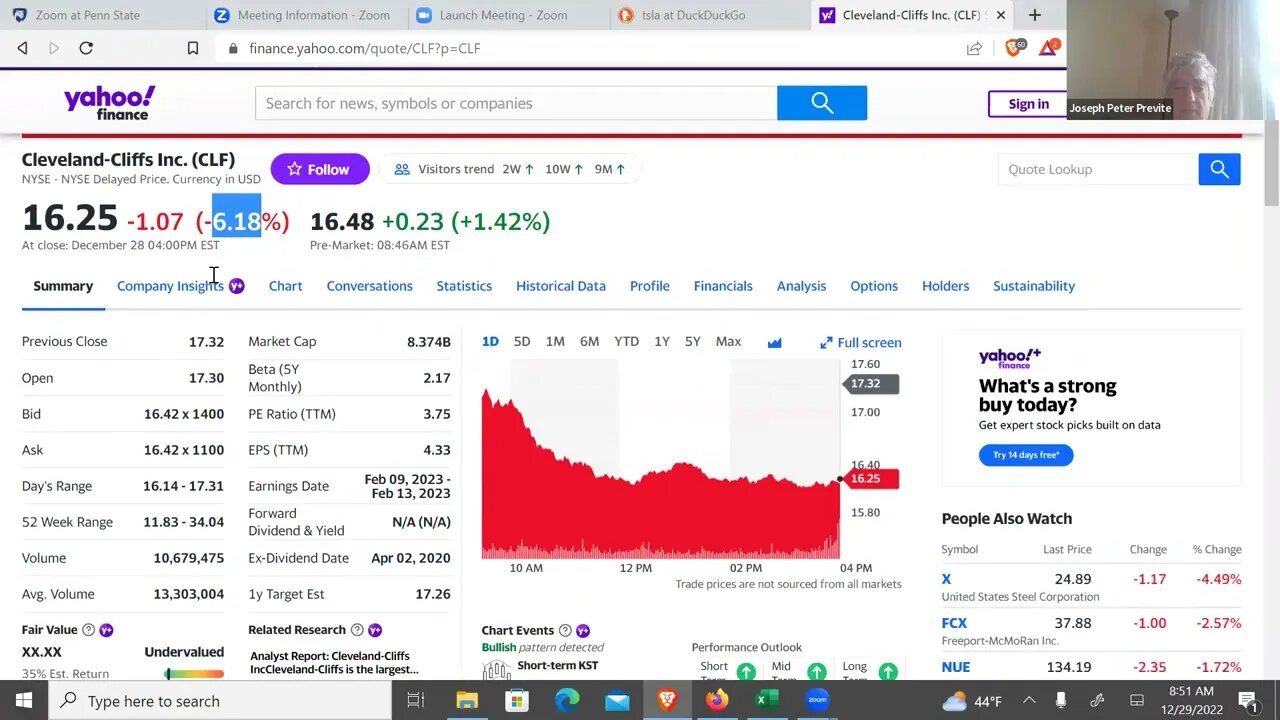1280x720 pixels.
Task: Open Brave Shields lion icon
Action: click(x=1014, y=47)
